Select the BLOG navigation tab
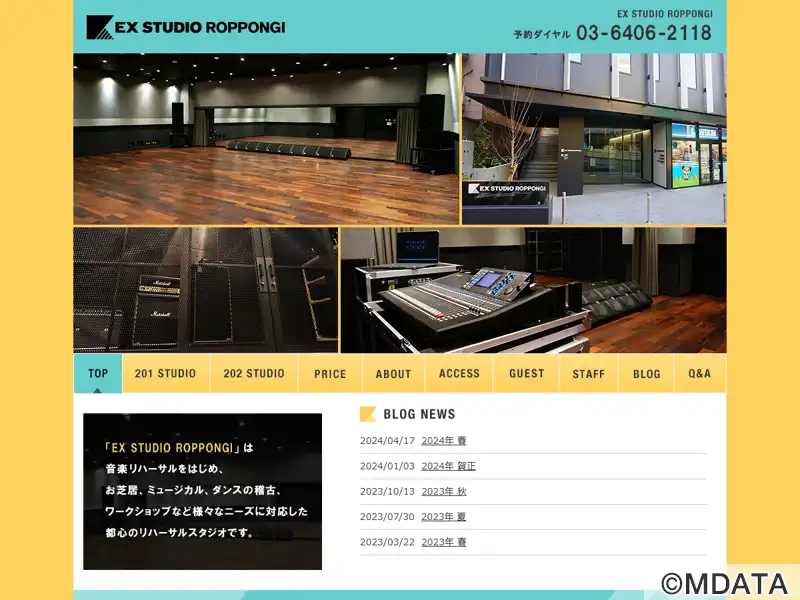Image resolution: width=800 pixels, height=600 pixels. pyautogui.click(x=646, y=373)
